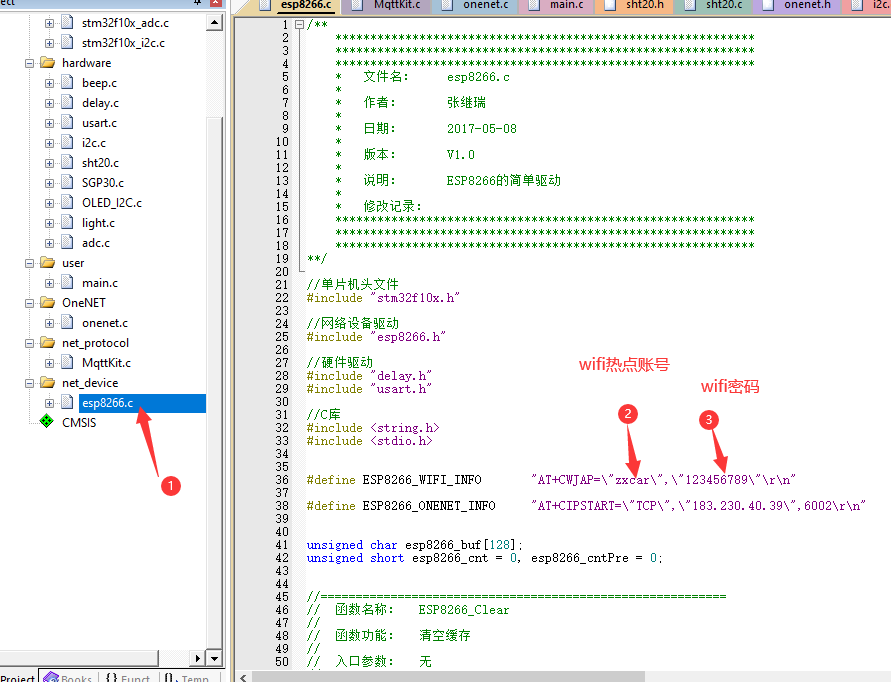Expand the stm32f10x_adc.c tree node
The height and width of the screenshot is (682, 891).
[49, 23]
